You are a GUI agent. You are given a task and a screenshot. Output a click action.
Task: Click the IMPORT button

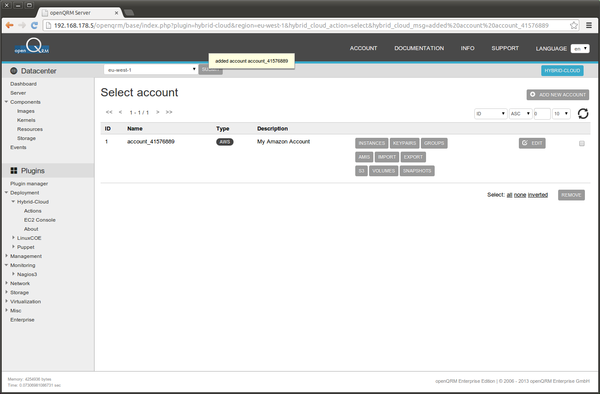click(x=387, y=157)
